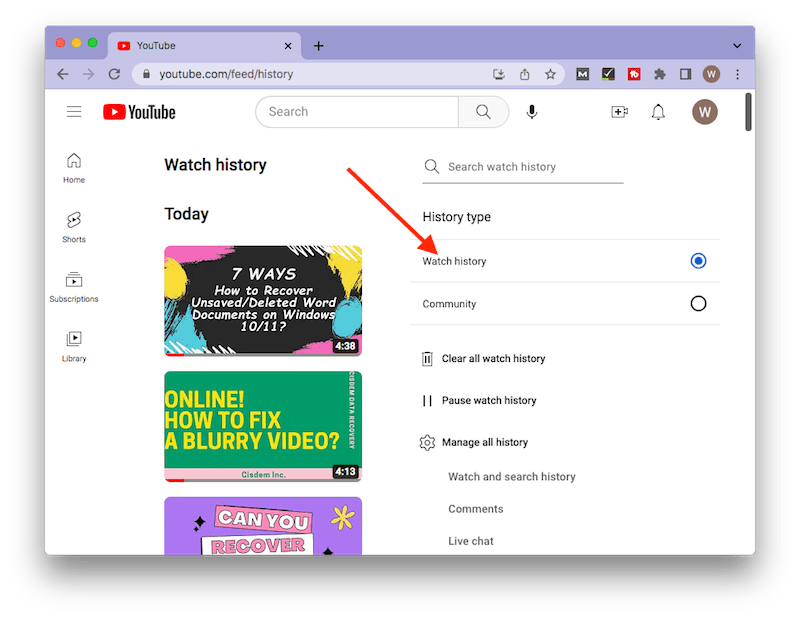Viewport: 800px width, 619px height.
Task: Open Watch and search history settings
Action: (511, 477)
